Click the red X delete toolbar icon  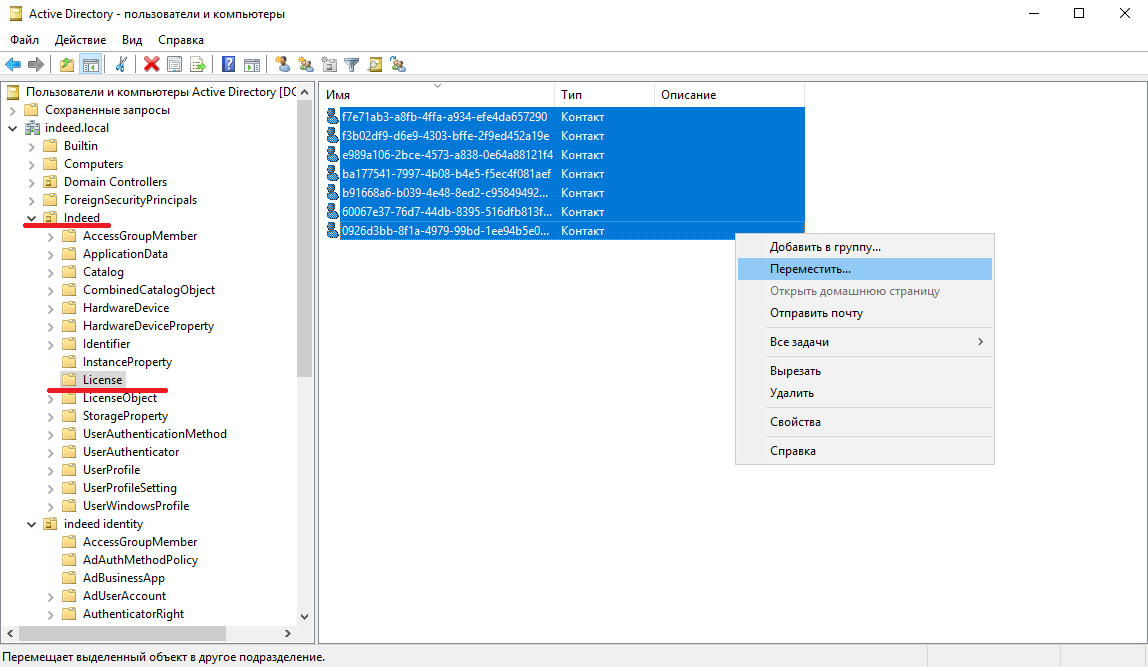[151, 65]
